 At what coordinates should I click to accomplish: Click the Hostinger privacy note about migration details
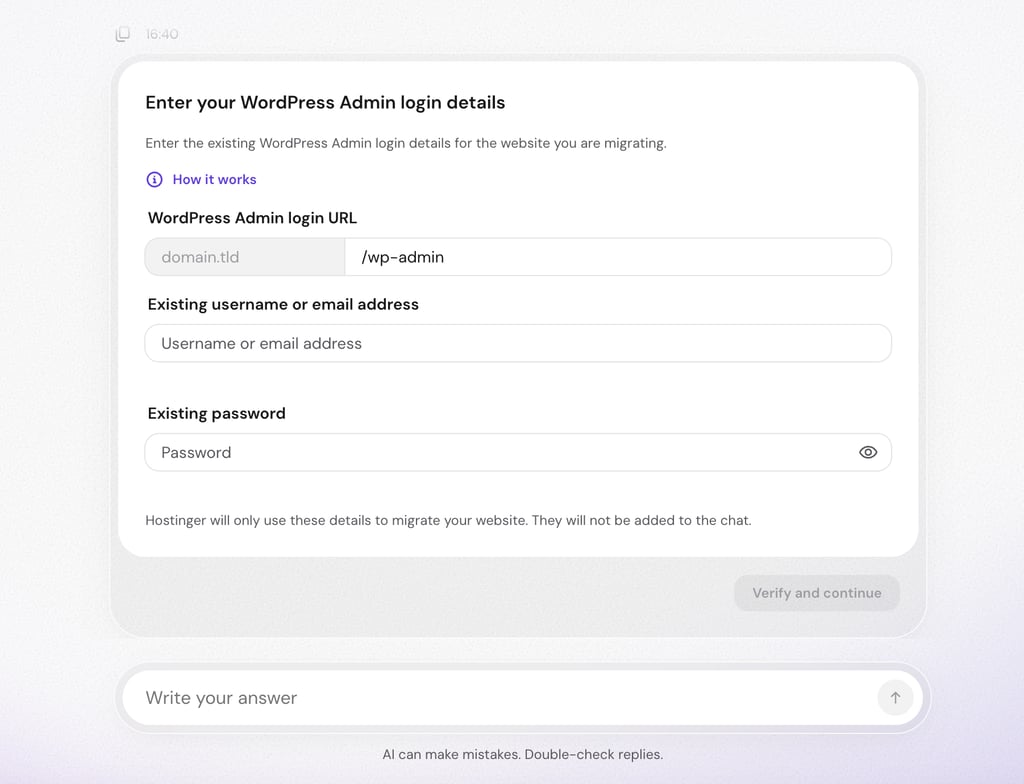[448, 521]
